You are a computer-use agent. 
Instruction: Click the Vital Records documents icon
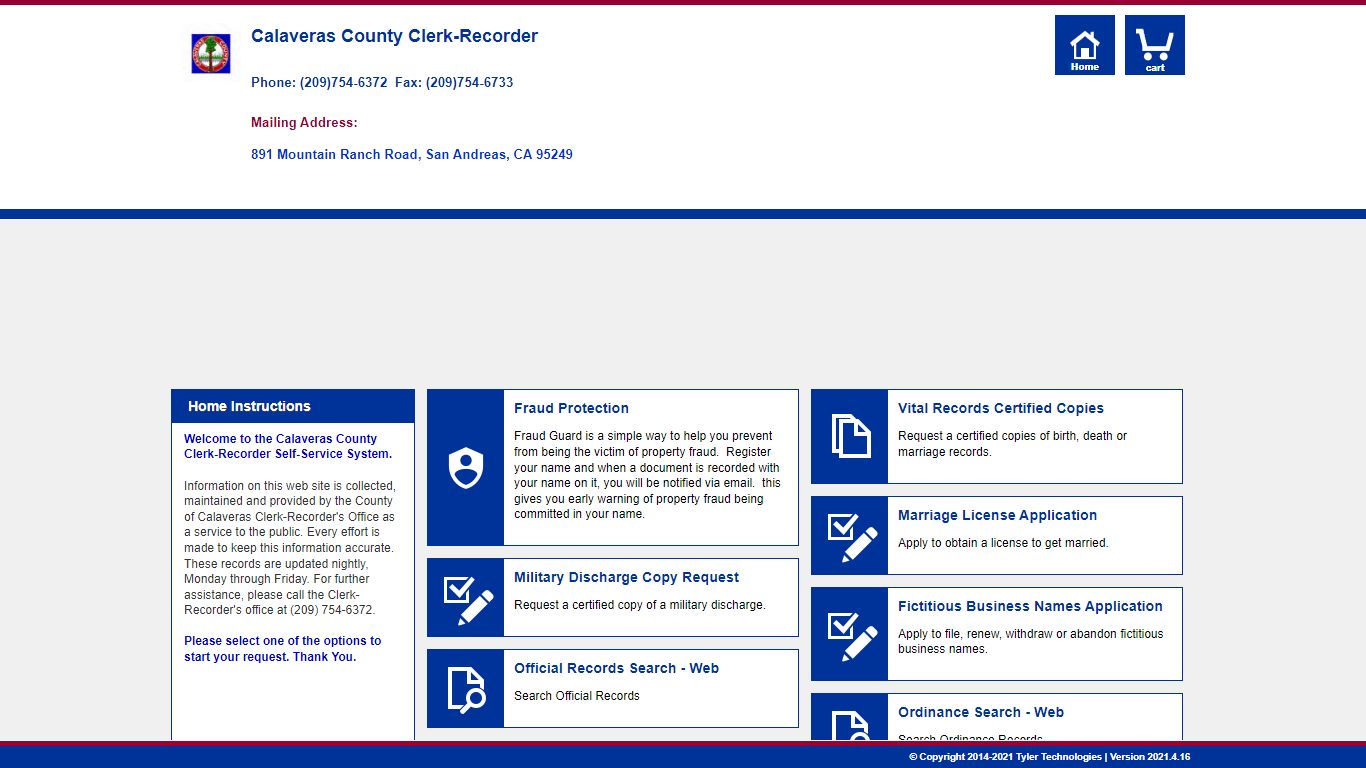click(x=850, y=436)
